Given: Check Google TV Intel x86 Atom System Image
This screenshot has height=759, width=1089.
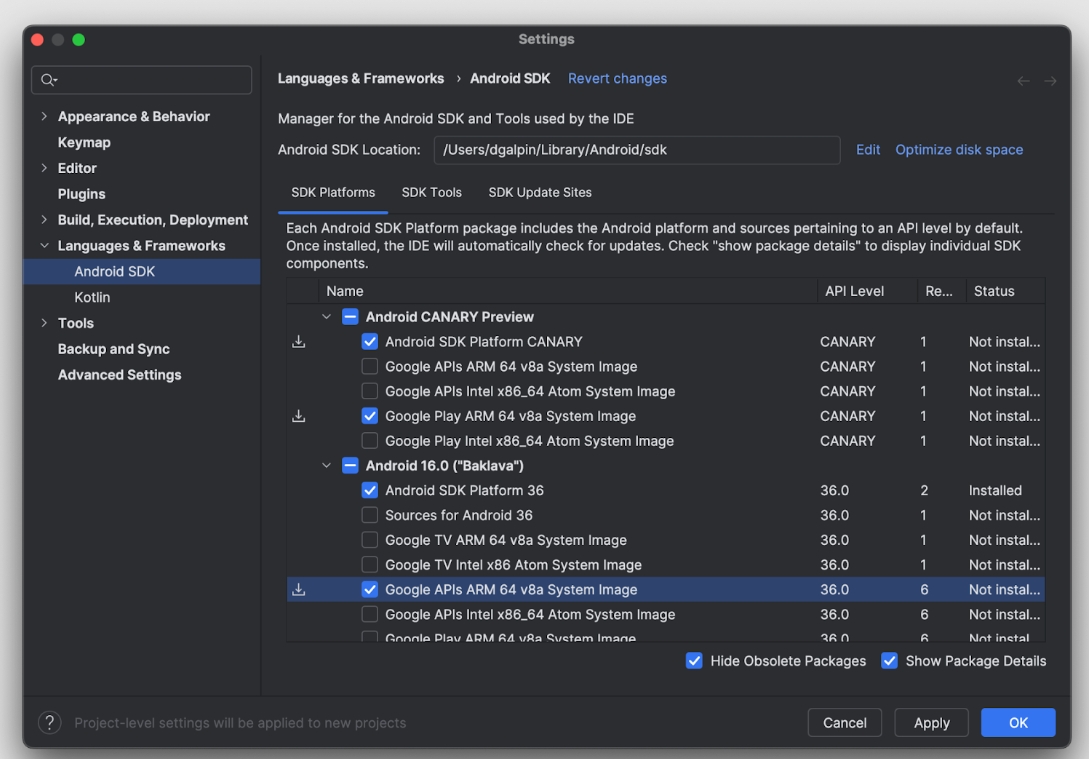Looking at the screenshot, I should coord(369,565).
